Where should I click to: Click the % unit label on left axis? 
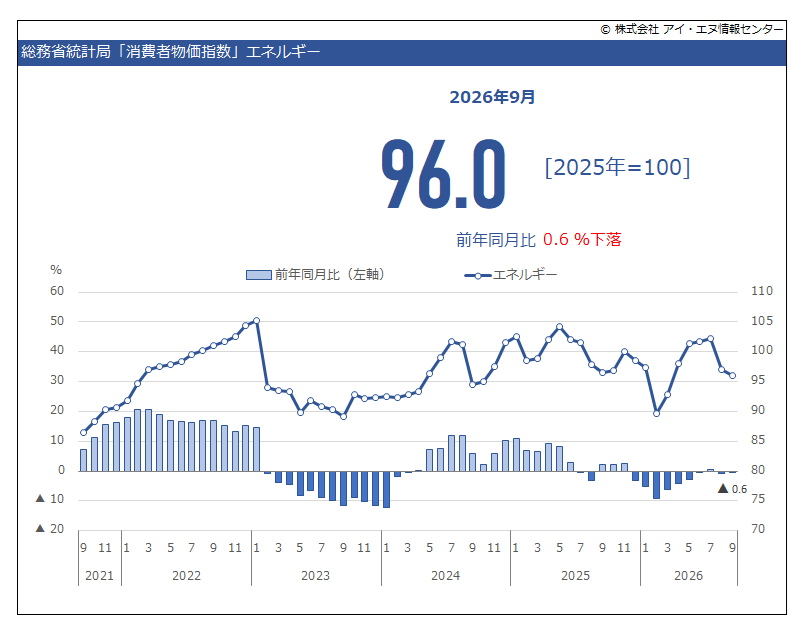coord(56,270)
